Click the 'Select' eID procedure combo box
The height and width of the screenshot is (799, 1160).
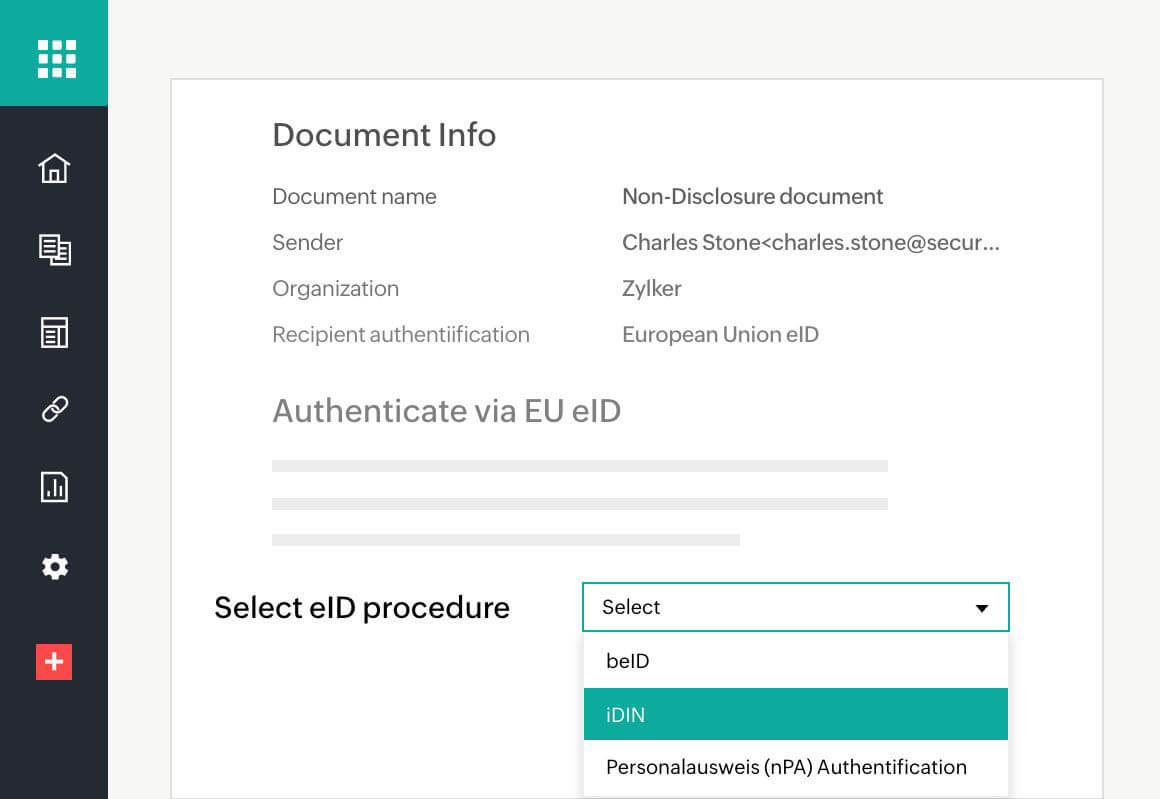(780, 607)
